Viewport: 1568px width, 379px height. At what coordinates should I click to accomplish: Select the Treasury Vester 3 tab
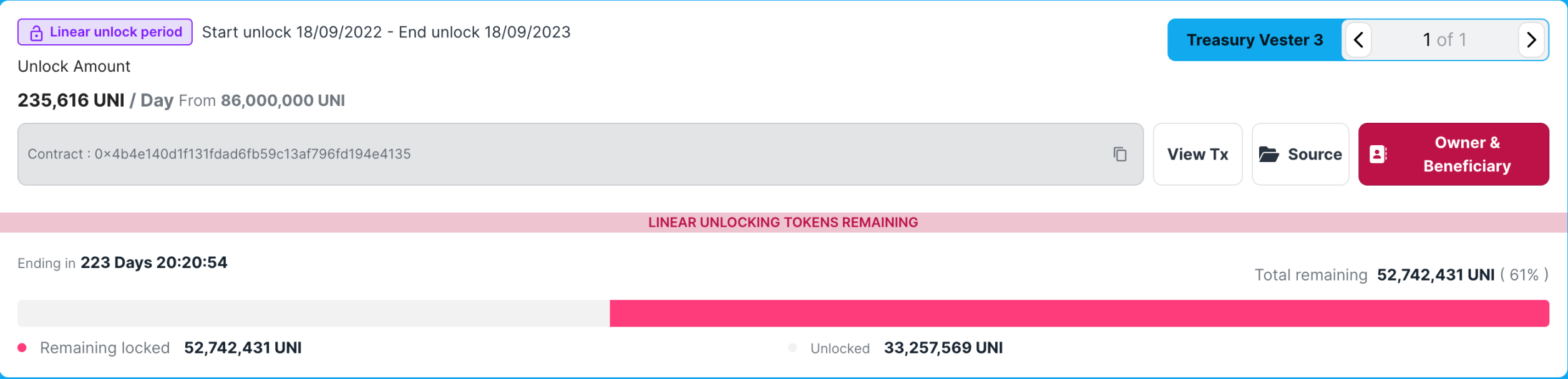1255,40
